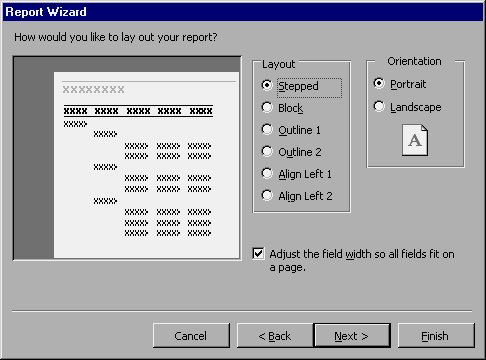Click the report layout preview image
This screenshot has width=486, height=360.
point(127,158)
